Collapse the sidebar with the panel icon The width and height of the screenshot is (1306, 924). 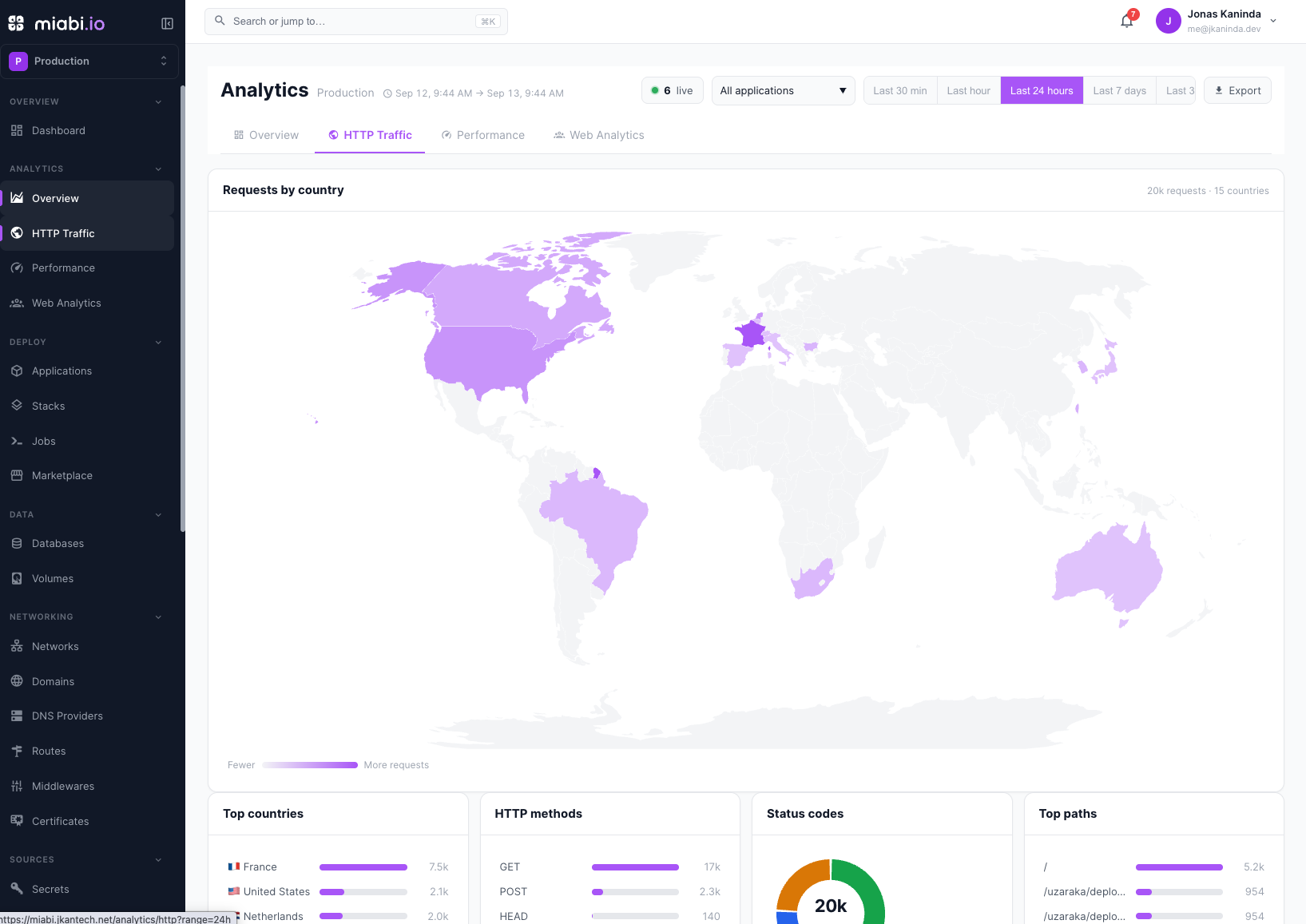(167, 23)
